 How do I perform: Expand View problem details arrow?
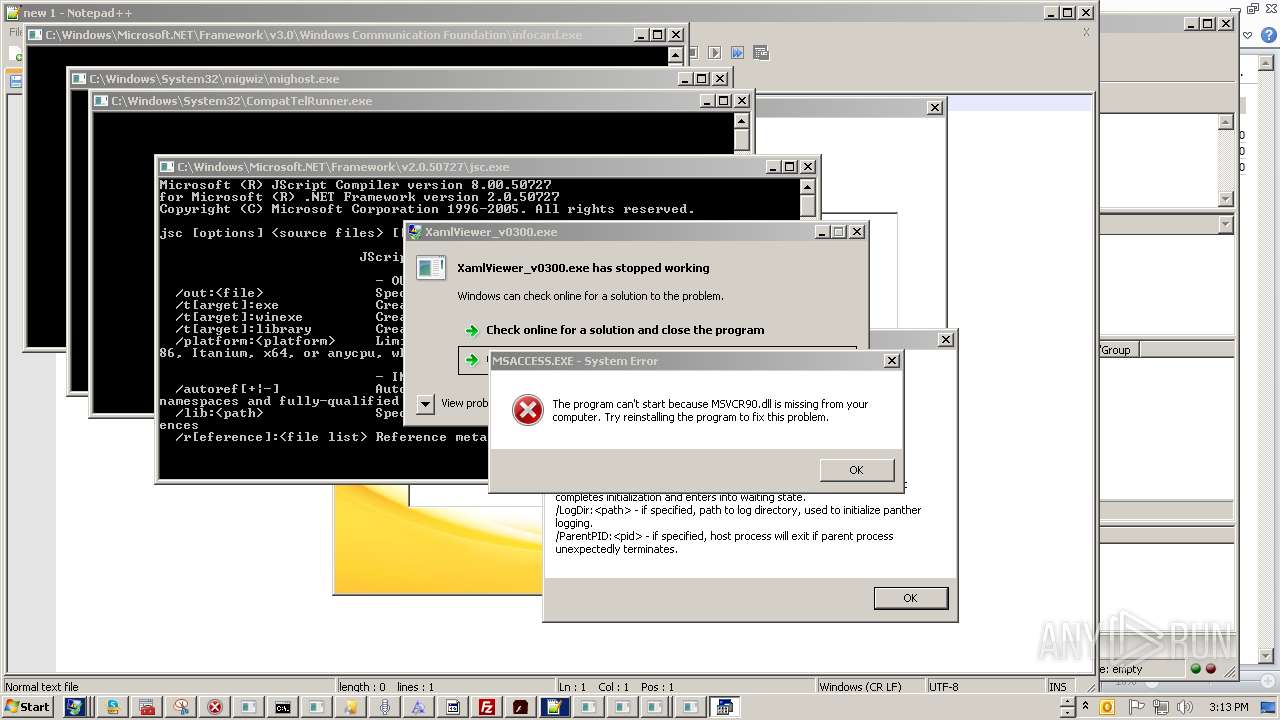point(425,403)
